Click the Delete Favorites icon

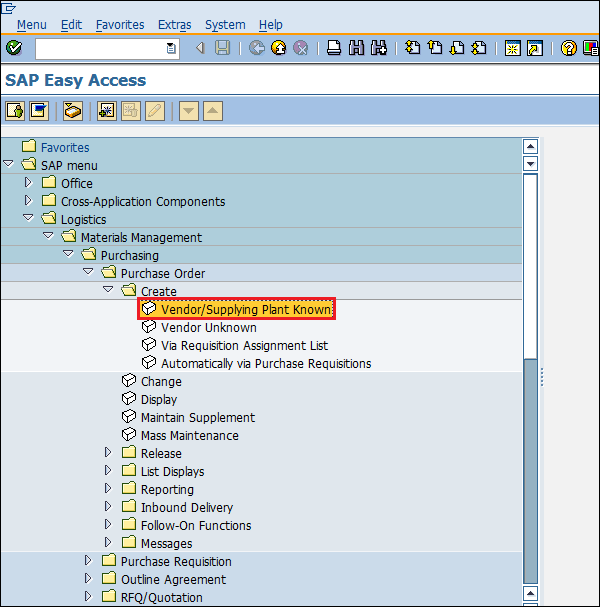pyautogui.click(x=131, y=111)
